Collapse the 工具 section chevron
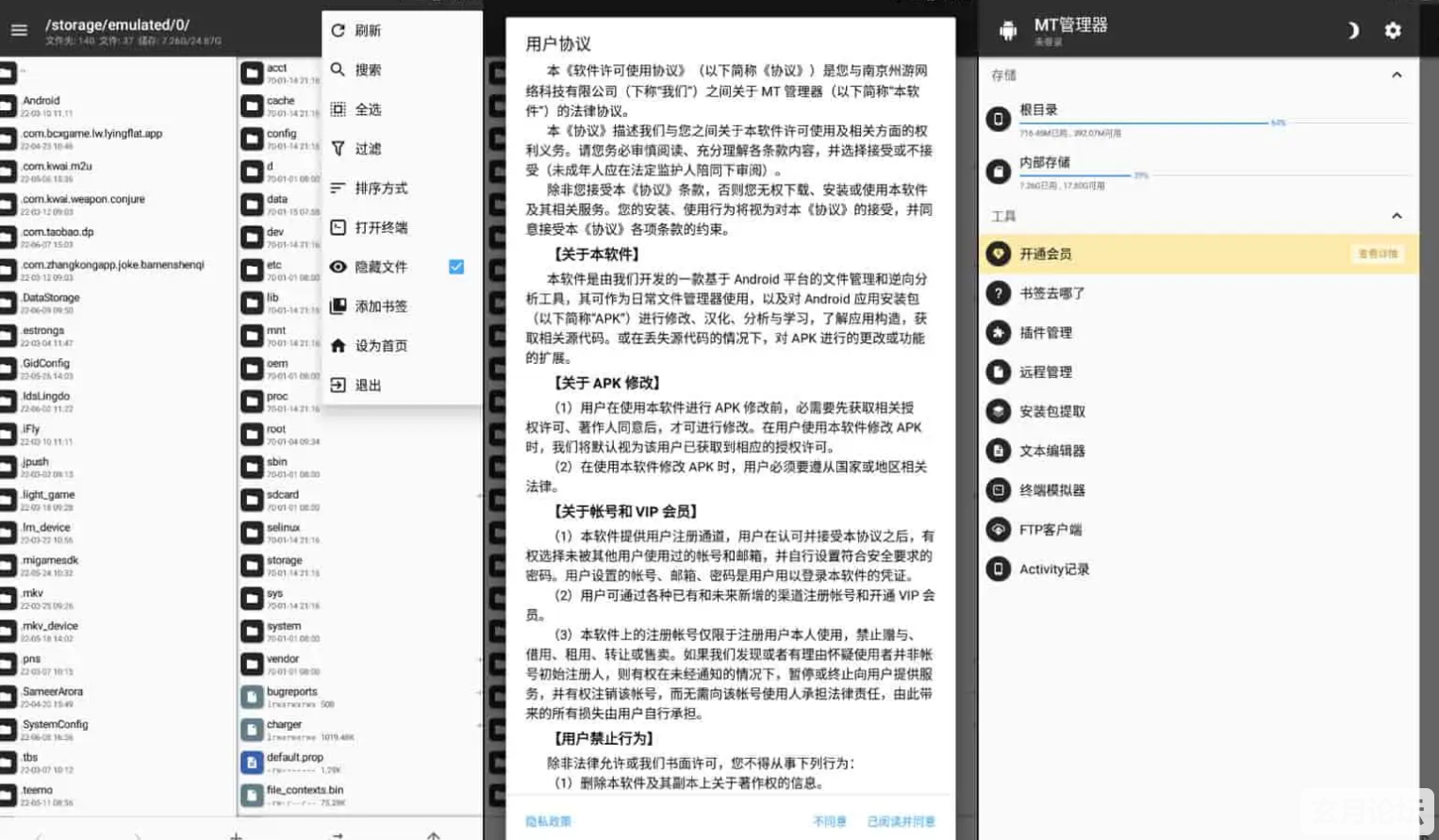 click(1397, 216)
